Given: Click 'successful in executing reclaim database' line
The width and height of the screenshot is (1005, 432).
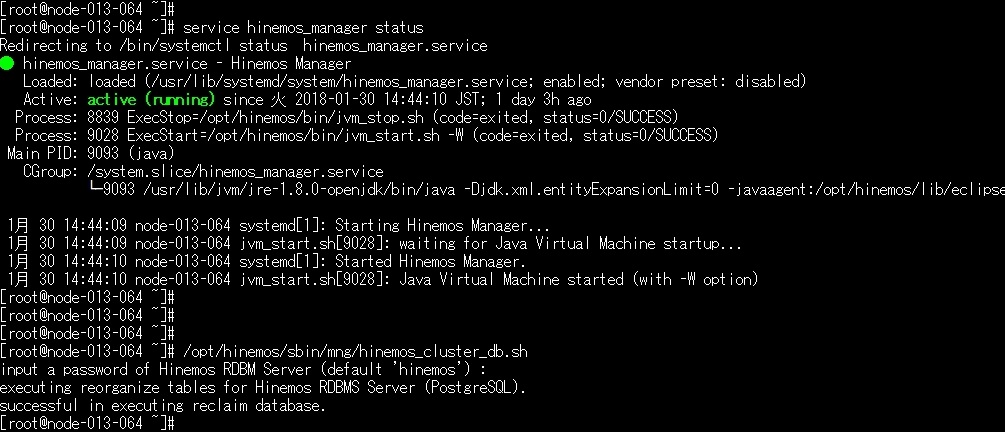Looking at the screenshot, I should click(163, 406).
